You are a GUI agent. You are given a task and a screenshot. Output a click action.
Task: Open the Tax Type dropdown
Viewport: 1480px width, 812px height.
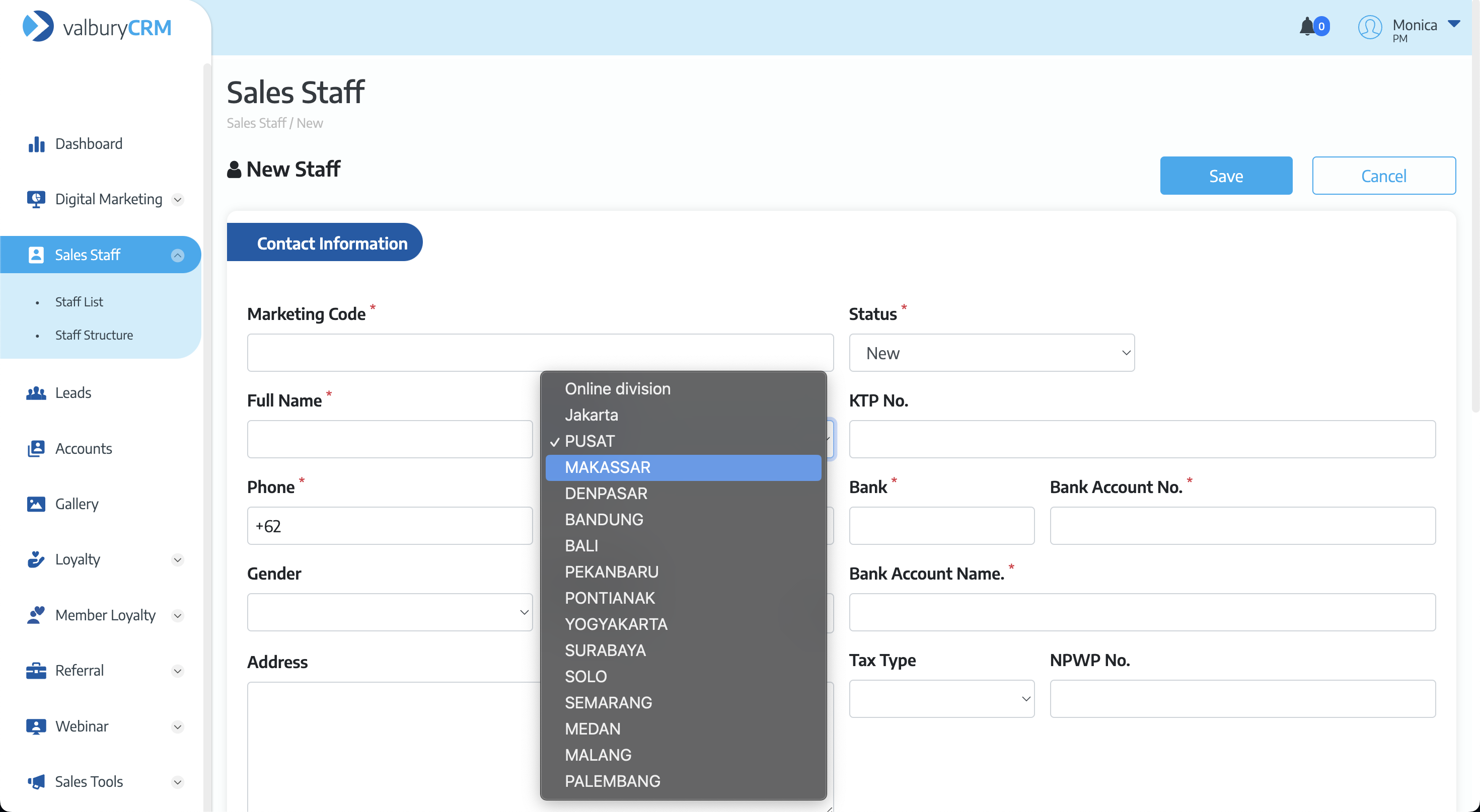coord(941,699)
